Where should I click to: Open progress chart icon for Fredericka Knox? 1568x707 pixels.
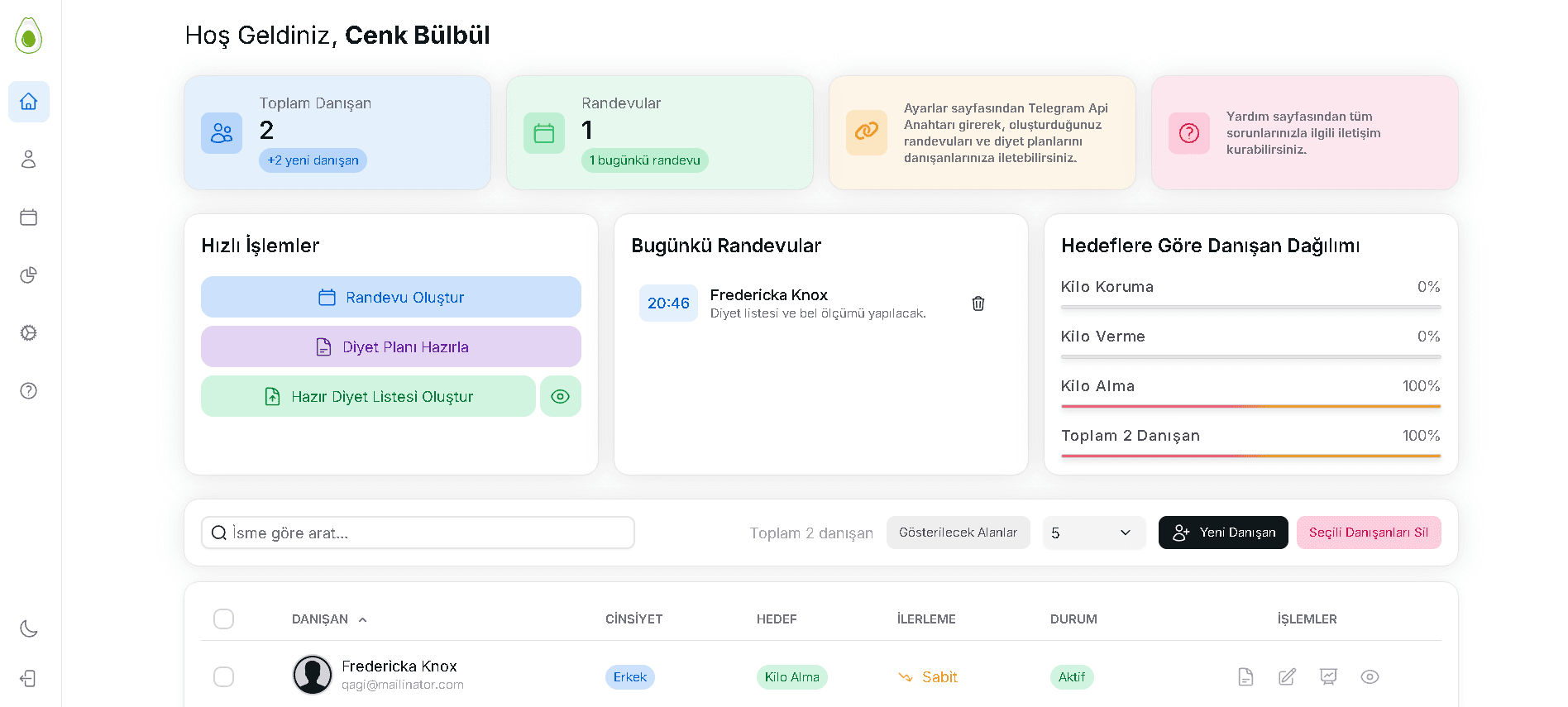[1328, 676]
